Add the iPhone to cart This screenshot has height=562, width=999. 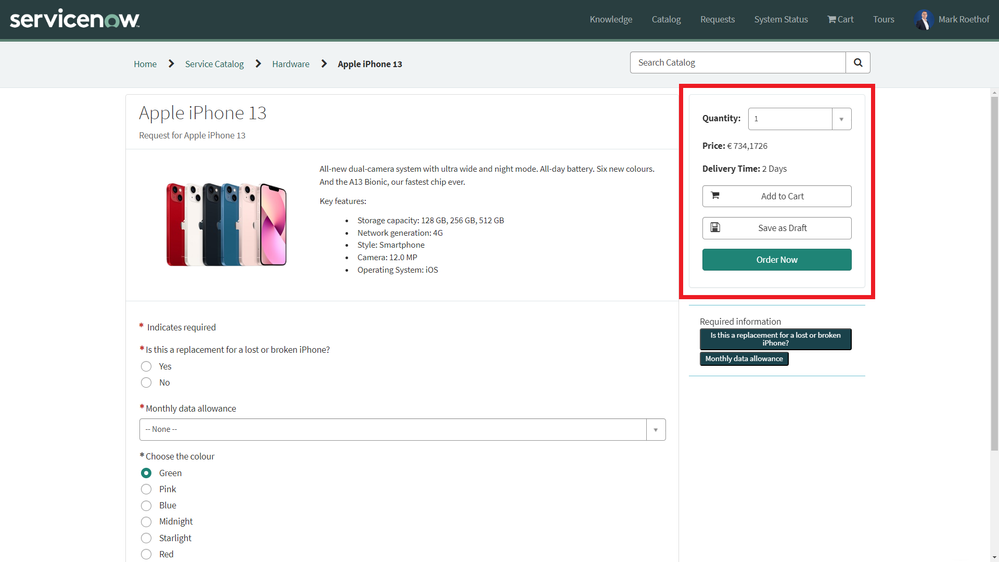pos(777,196)
